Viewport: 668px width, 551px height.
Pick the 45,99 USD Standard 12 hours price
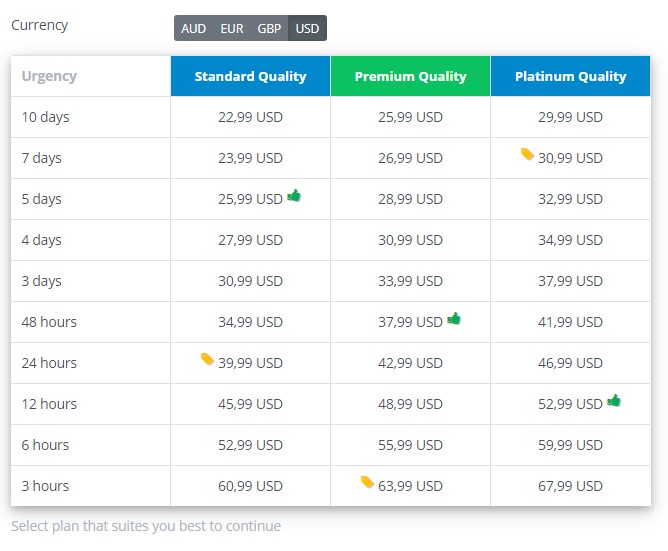[x=250, y=404]
